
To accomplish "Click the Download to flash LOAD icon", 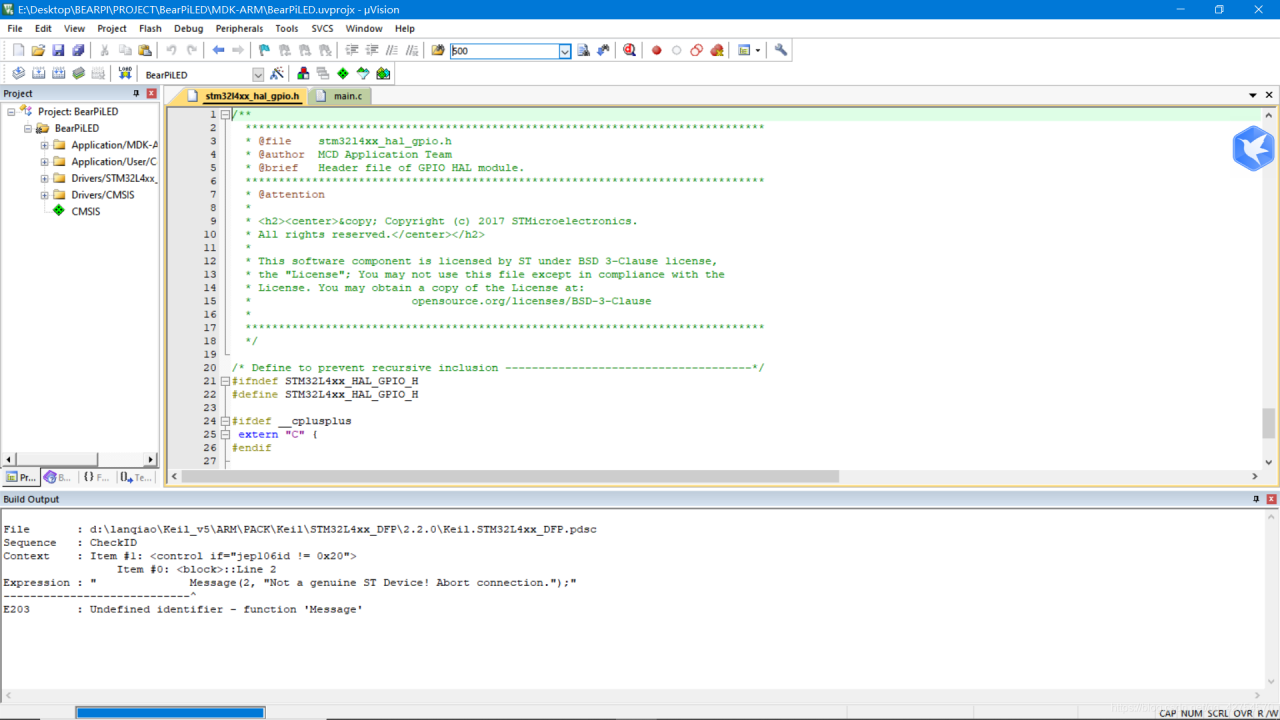I will (125, 74).
